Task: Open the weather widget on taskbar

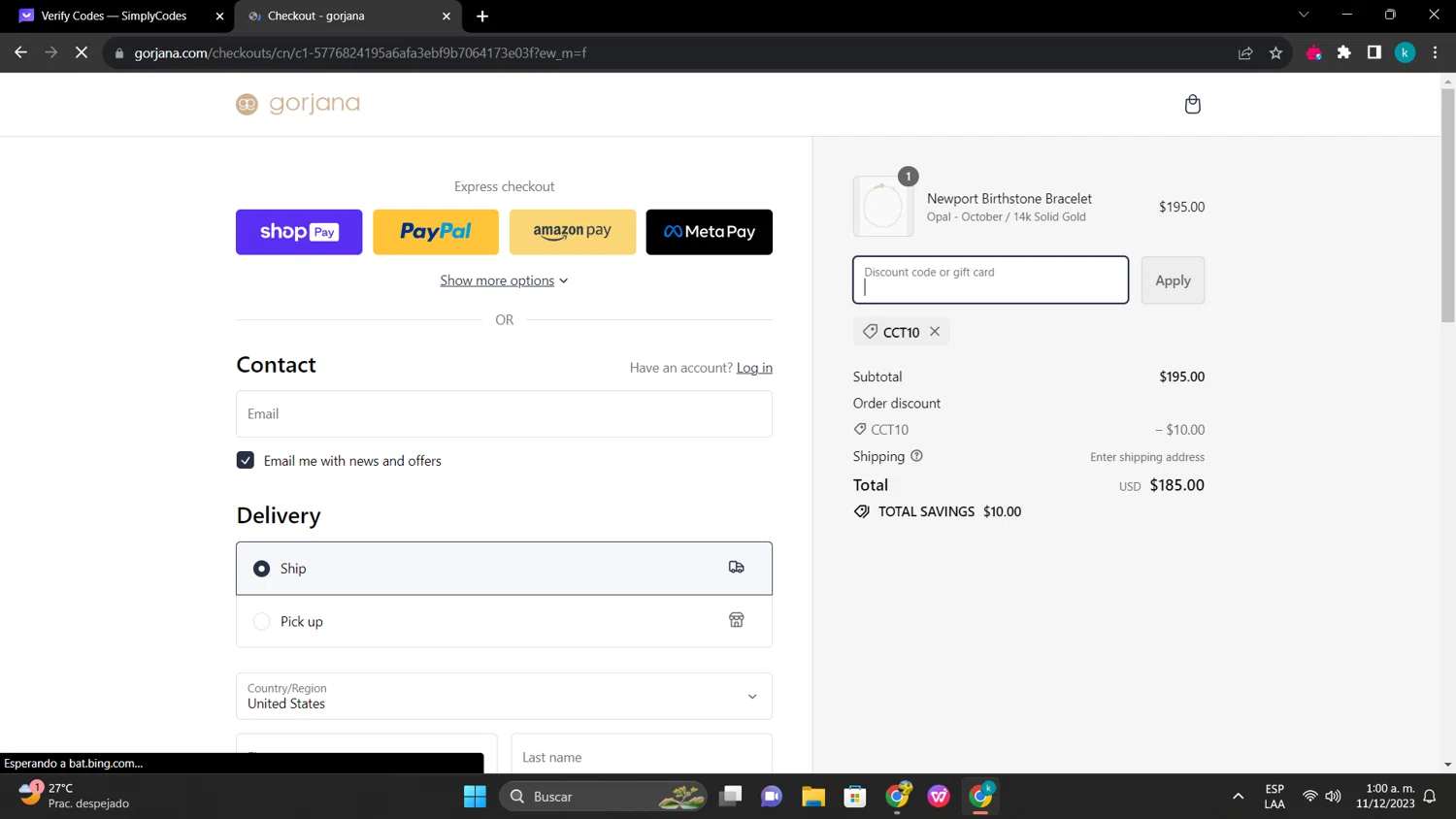Action: pos(76,796)
